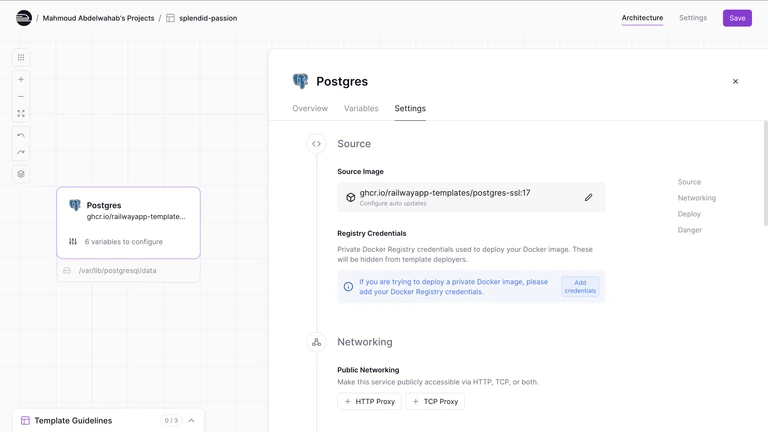Jump to Deploy in section nav
The height and width of the screenshot is (432, 768).
coord(689,214)
